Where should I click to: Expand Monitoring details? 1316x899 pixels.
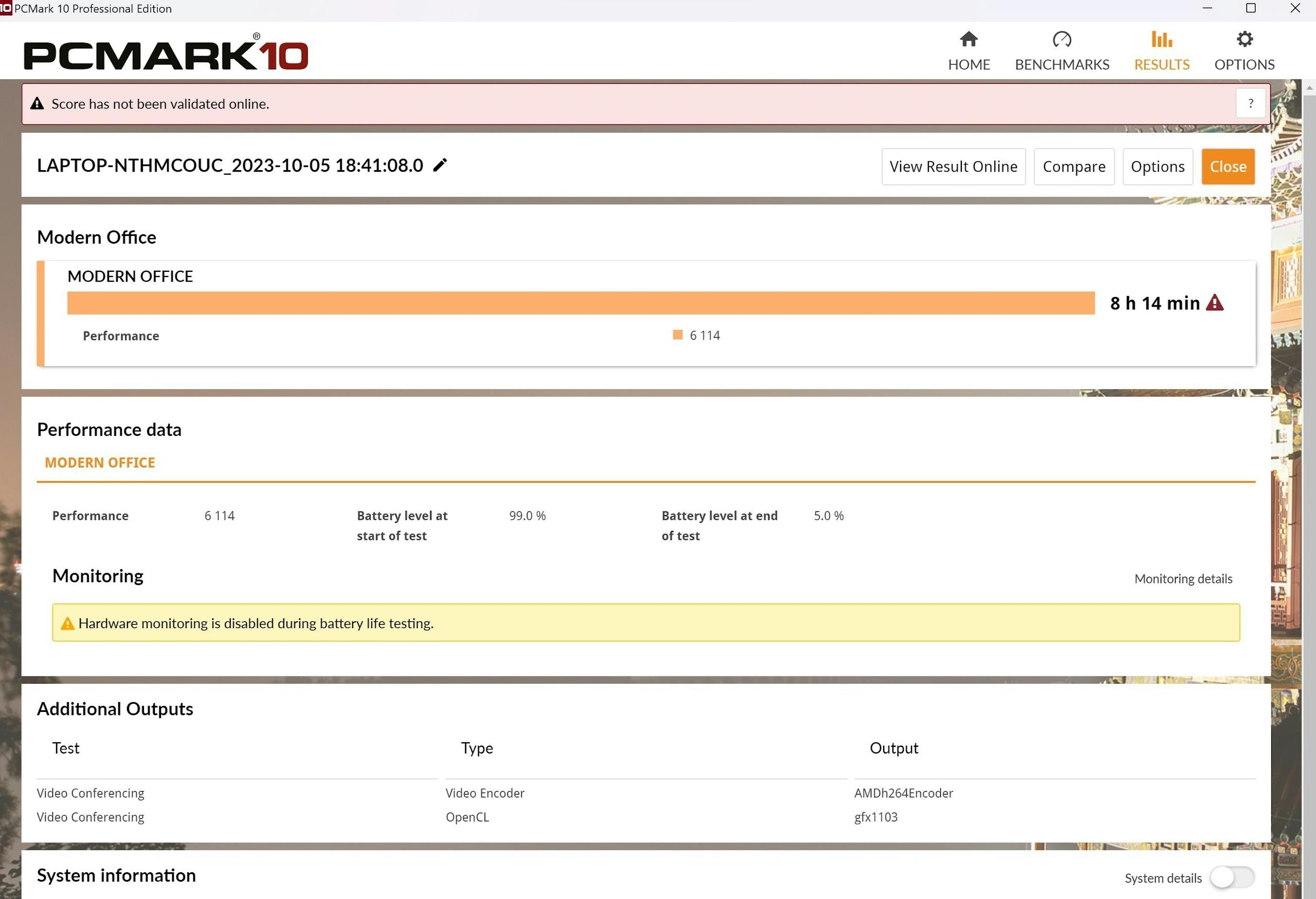pyautogui.click(x=1183, y=579)
